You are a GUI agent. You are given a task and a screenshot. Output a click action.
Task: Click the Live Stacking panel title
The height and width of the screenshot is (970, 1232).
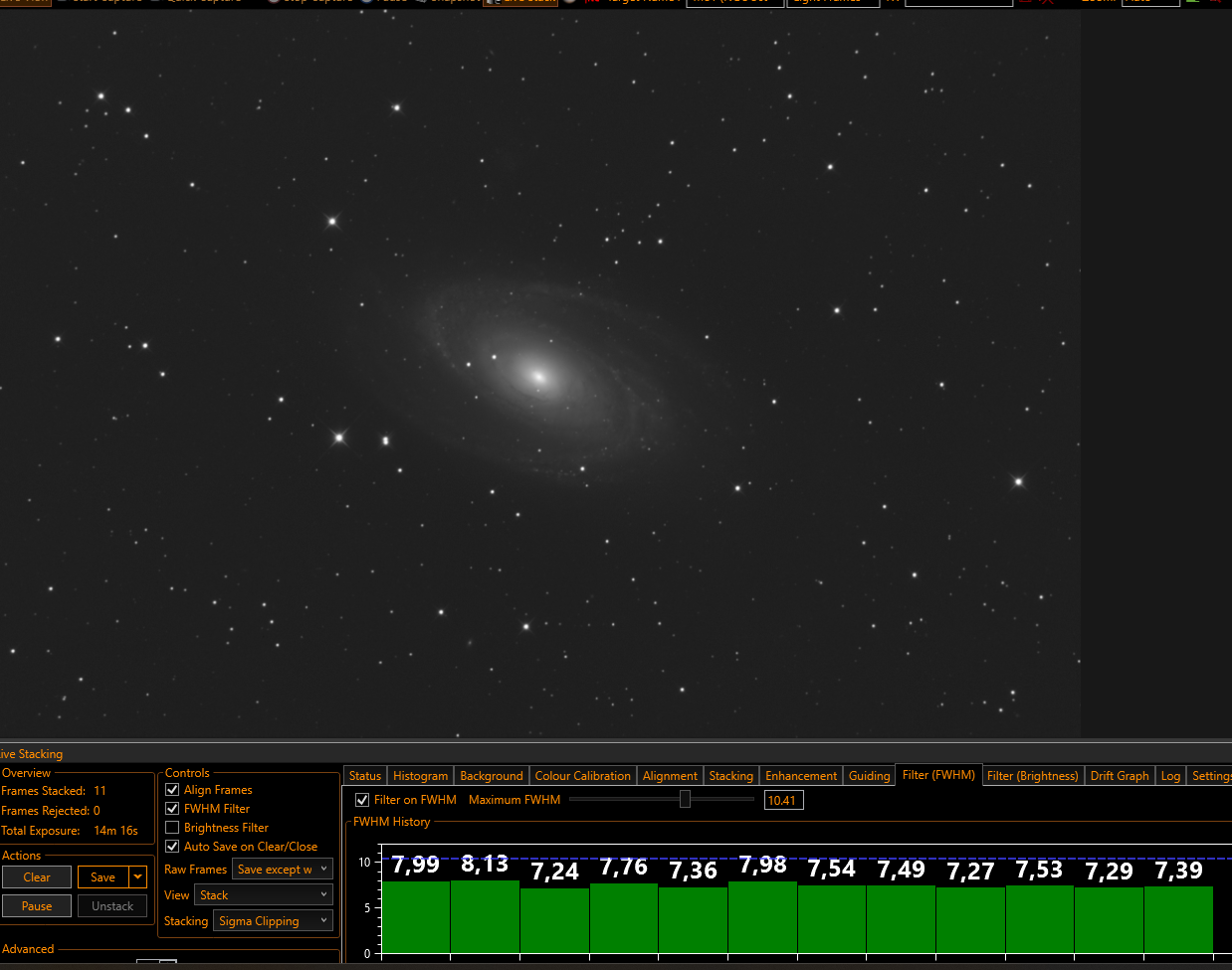(x=31, y=754)
